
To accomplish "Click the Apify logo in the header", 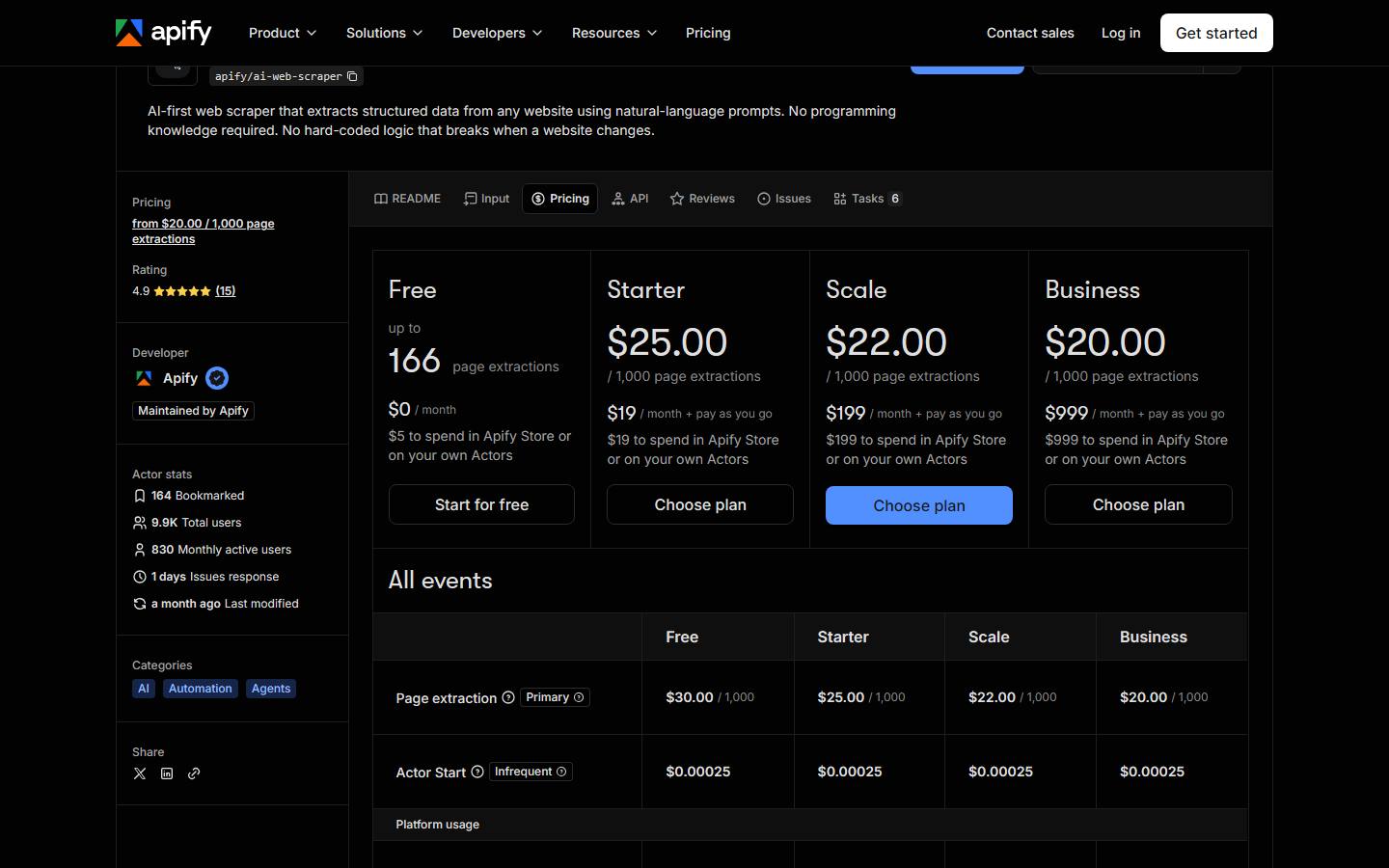I will 163,33.
